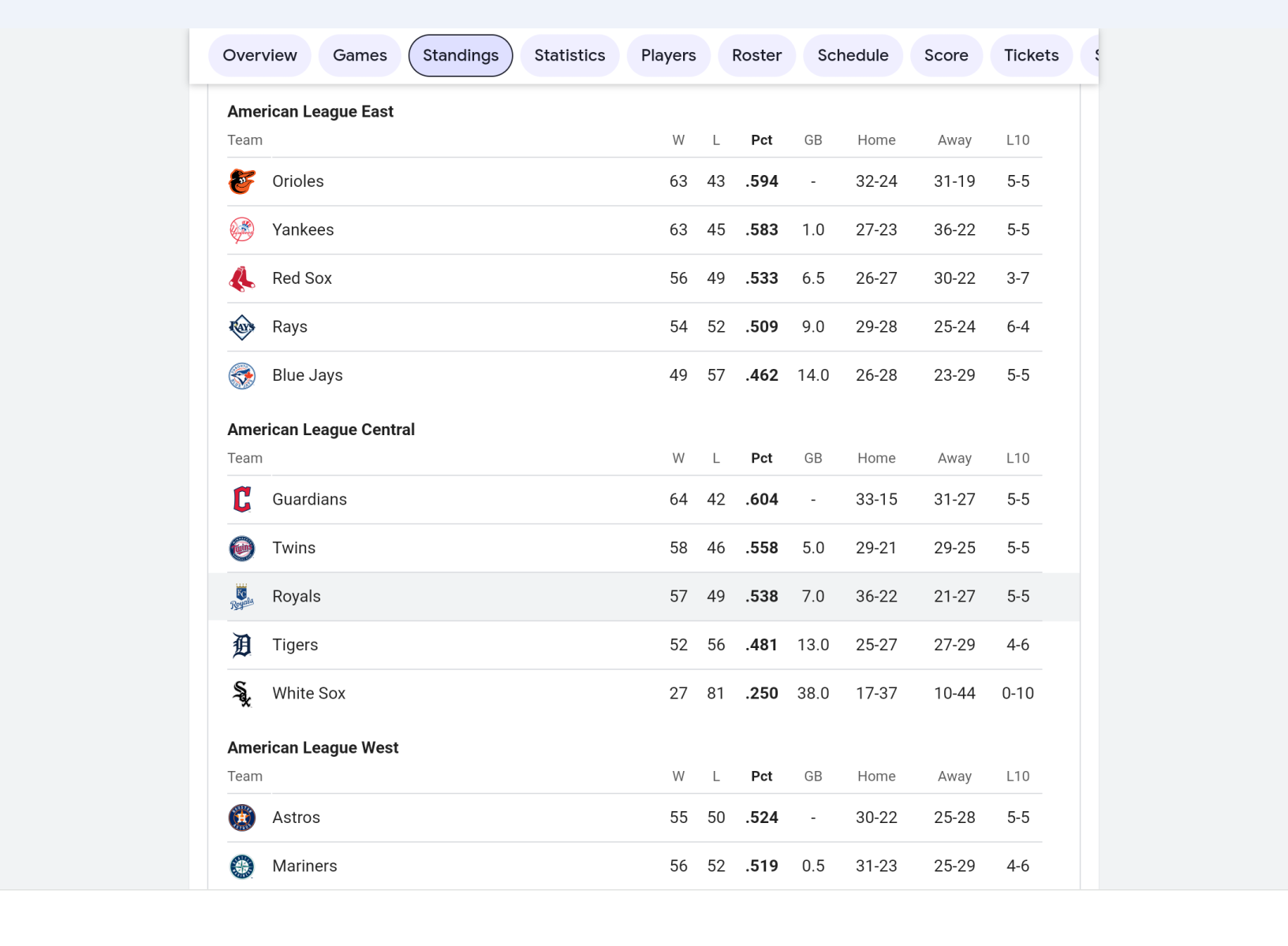Select the Schedule tab
Screen dimensions: 1288x946
click(853, 55)
